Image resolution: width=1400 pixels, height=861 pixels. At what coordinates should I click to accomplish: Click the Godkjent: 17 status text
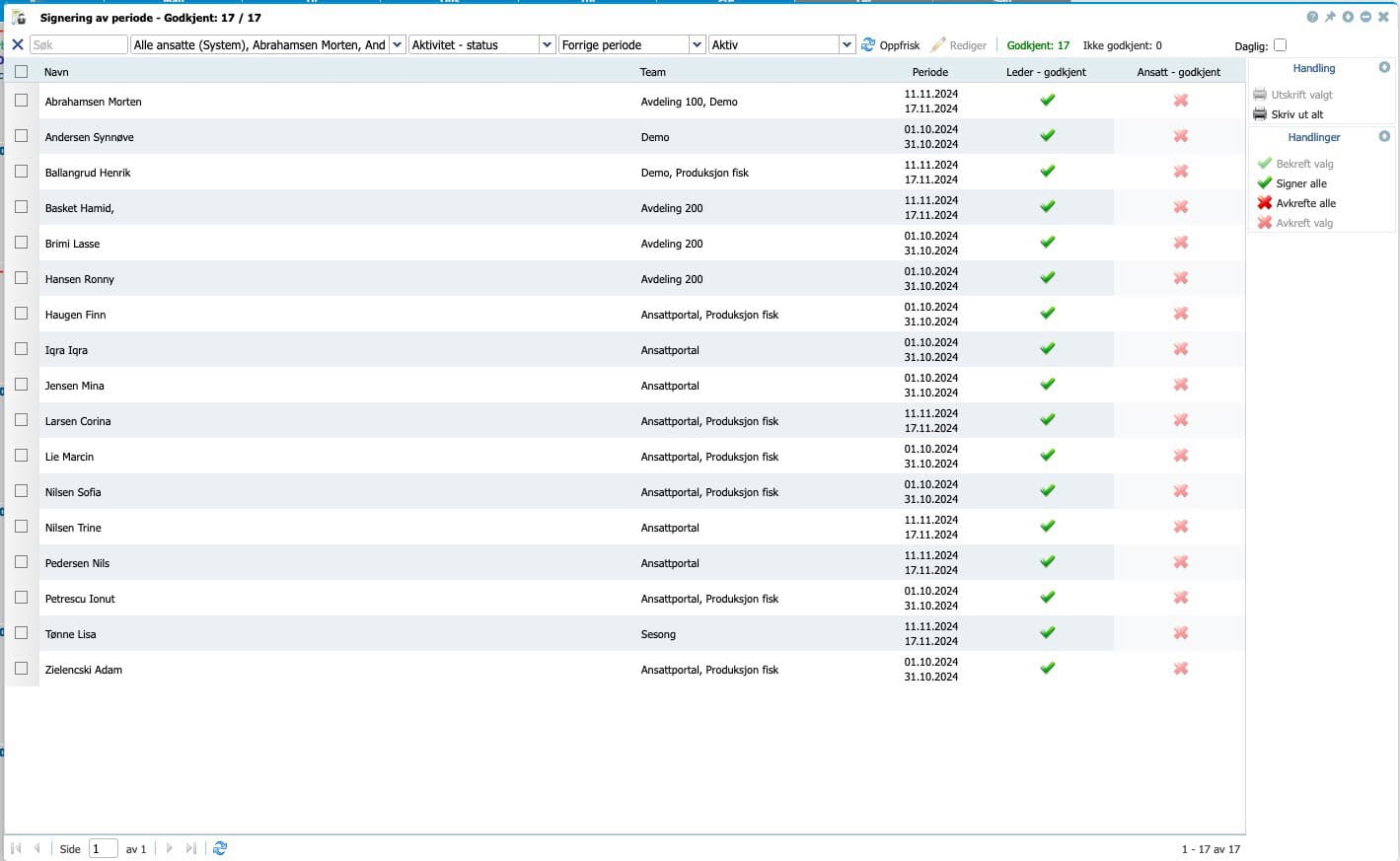[1038, 45]
